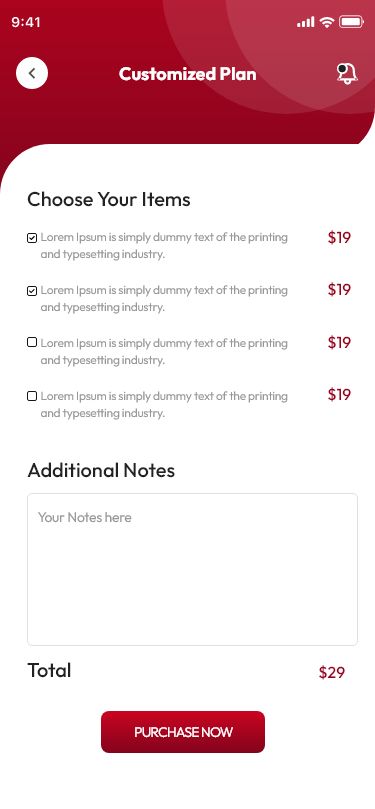Focus the Your Notes here text area
This screenshot has width=375, height=809.
tap(192, 569)
